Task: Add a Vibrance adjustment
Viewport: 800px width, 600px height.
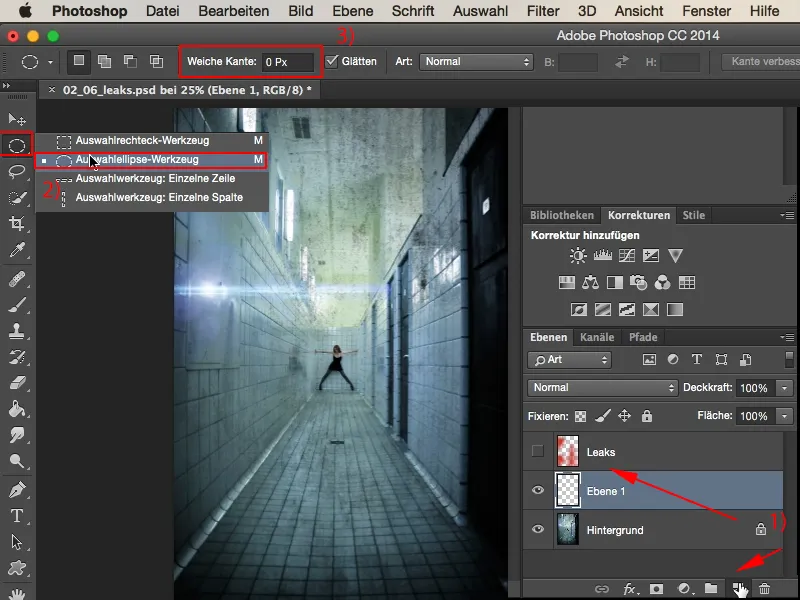Action: point(675,255)
